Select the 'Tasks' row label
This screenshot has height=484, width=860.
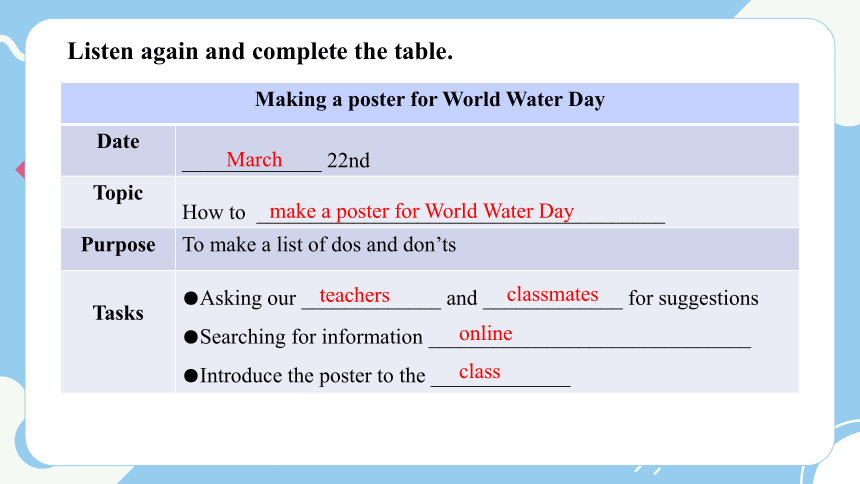tap(118, 313)
